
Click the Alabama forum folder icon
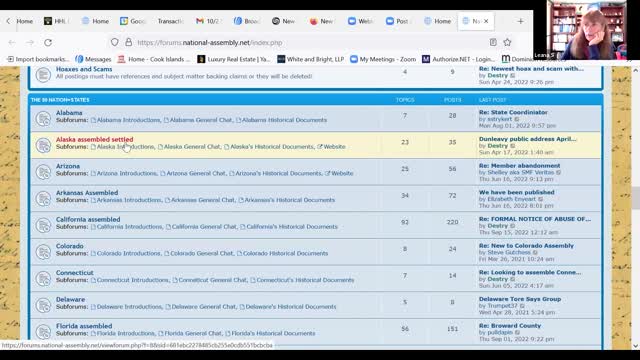pyautogui.click(x=43, y=118)
